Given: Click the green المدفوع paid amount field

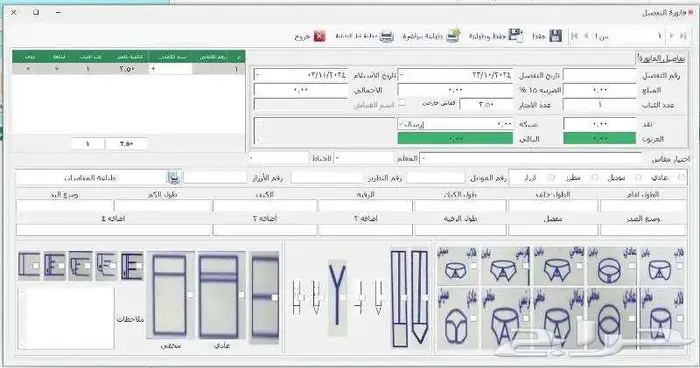Looking at the screenshot, I should [600, 138].
